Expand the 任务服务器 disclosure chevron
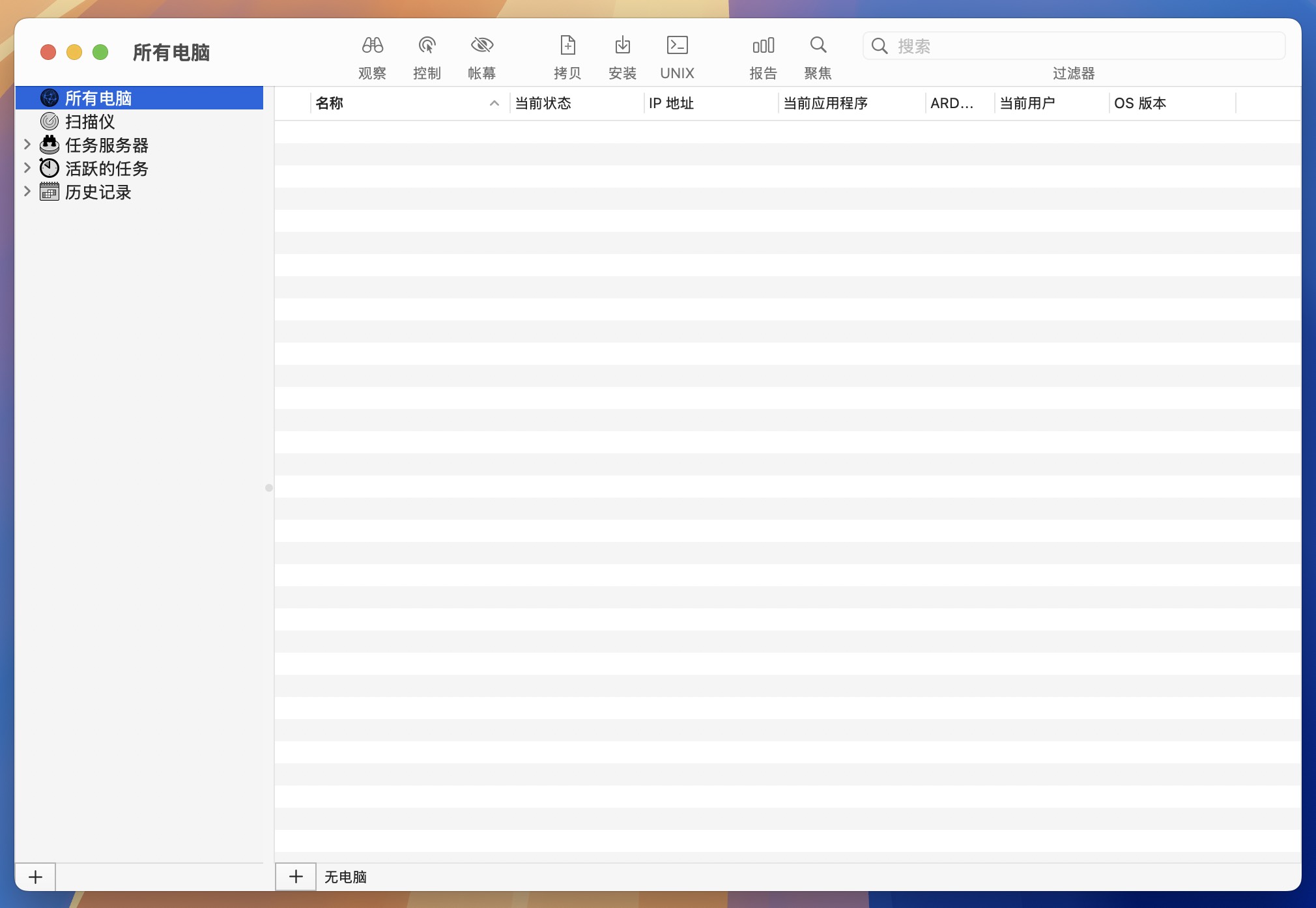Image resolution: width=1316 pixels, height=908 pixels. point(27,145)
